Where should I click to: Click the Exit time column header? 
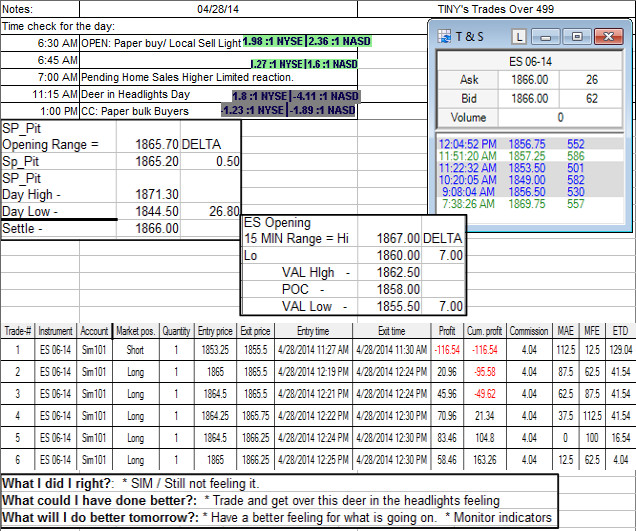pos(391,331)
